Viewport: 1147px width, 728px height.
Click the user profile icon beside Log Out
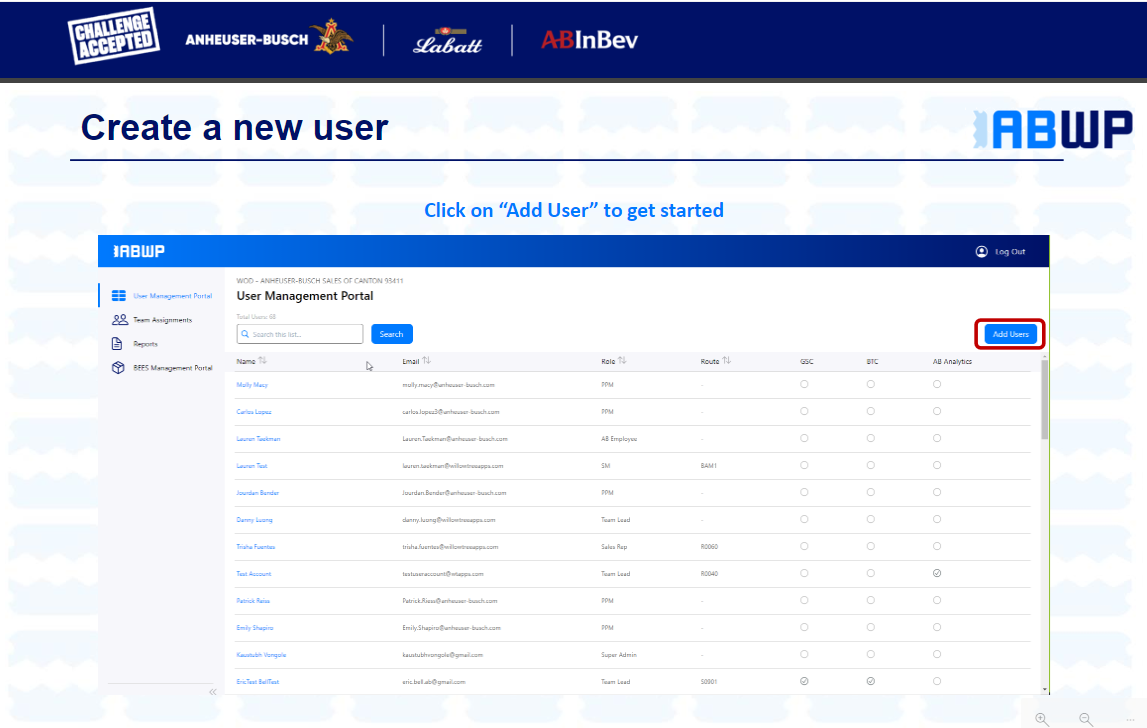coord(982,252)
